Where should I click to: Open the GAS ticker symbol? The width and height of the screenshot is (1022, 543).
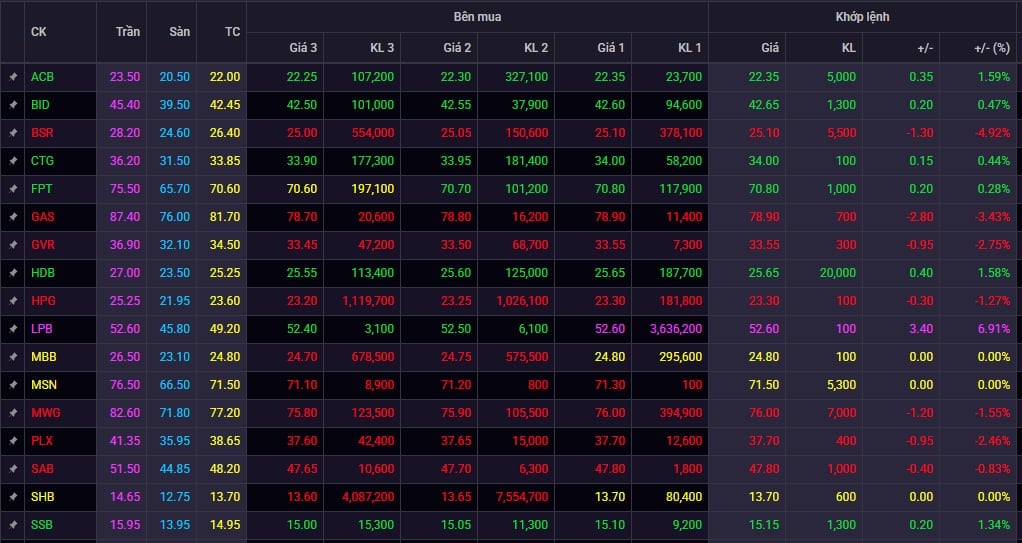[42, 217]
